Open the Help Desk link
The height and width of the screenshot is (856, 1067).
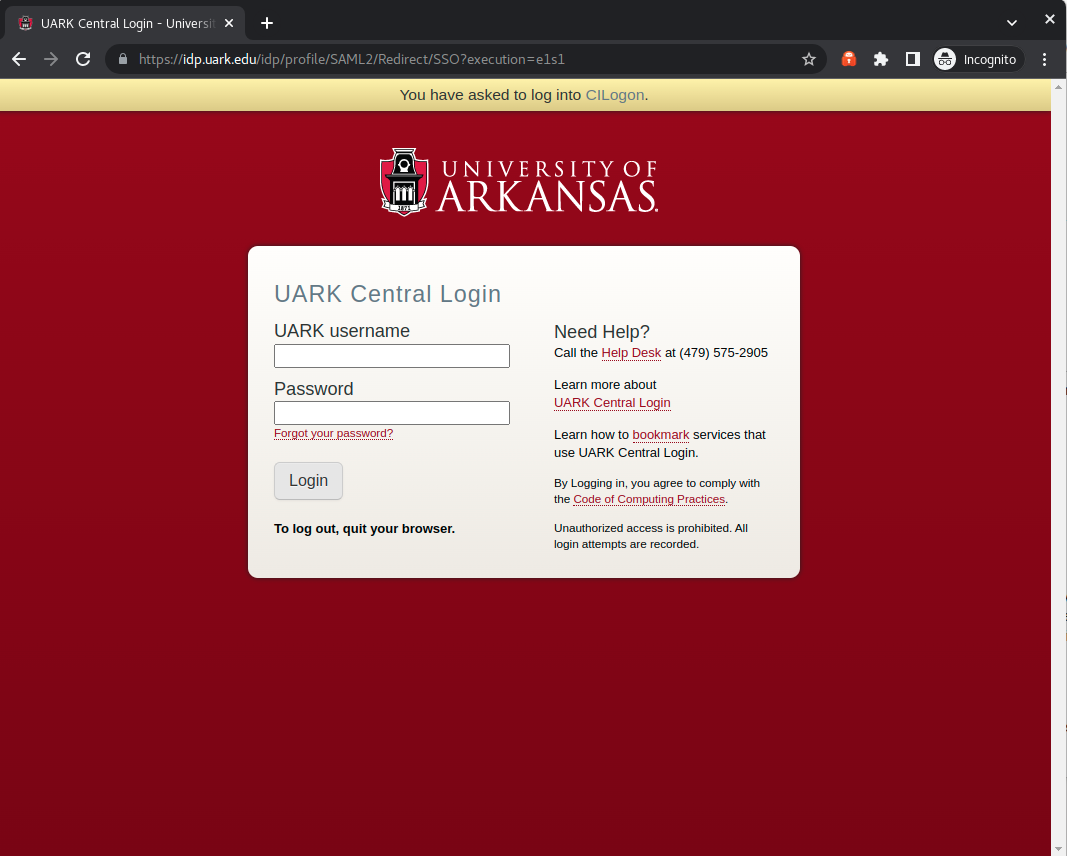(x=631, y=352)
